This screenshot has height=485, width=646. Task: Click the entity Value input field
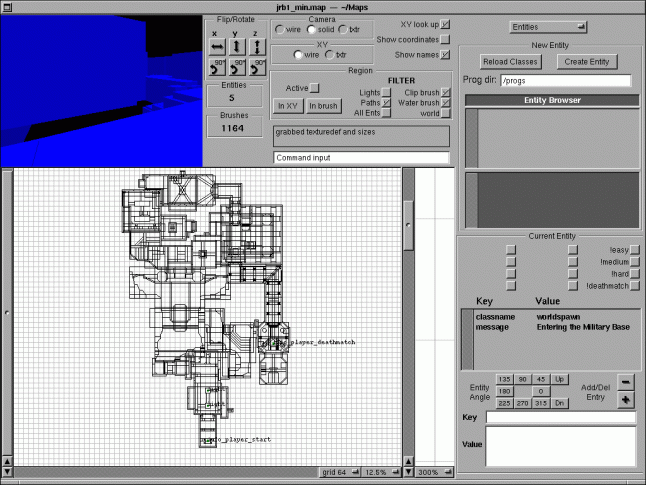[561, 446]
